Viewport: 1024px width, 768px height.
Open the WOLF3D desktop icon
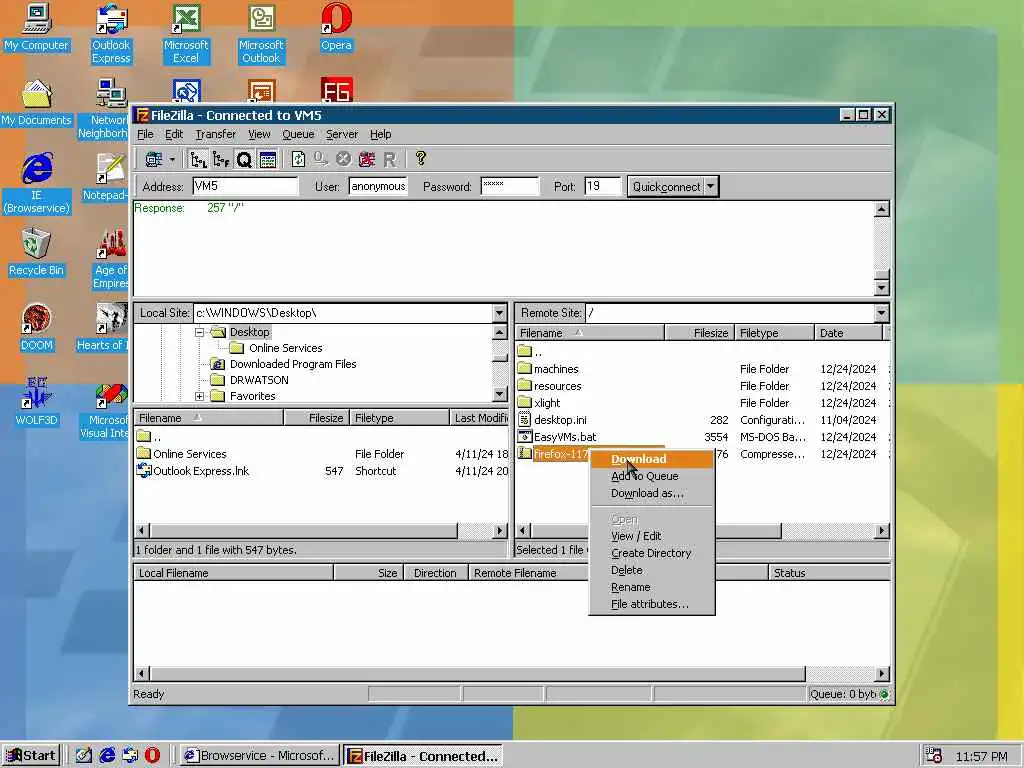point(36,402)
